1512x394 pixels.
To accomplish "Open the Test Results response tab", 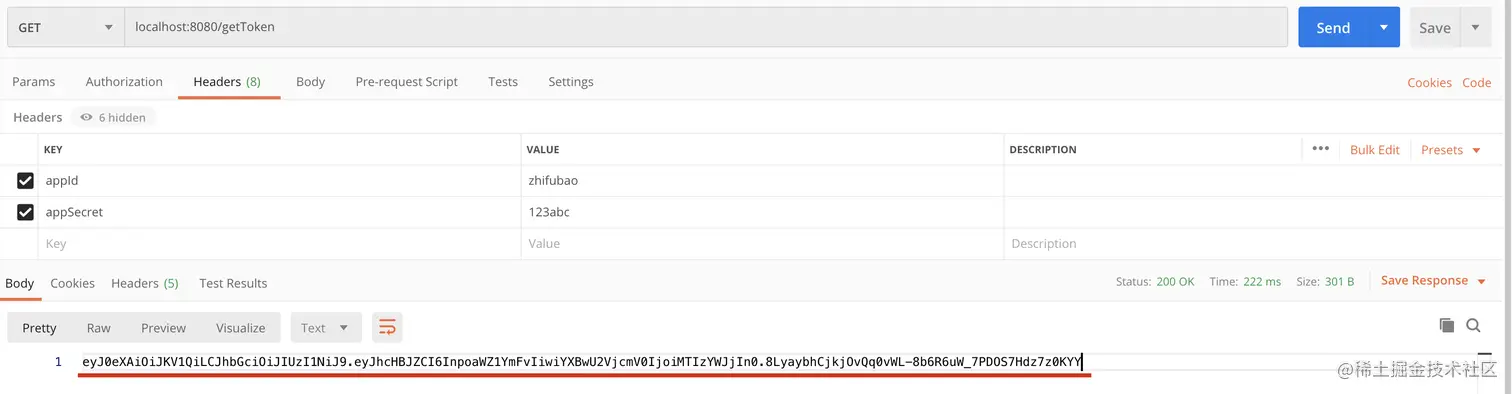I will click(233, 283).
